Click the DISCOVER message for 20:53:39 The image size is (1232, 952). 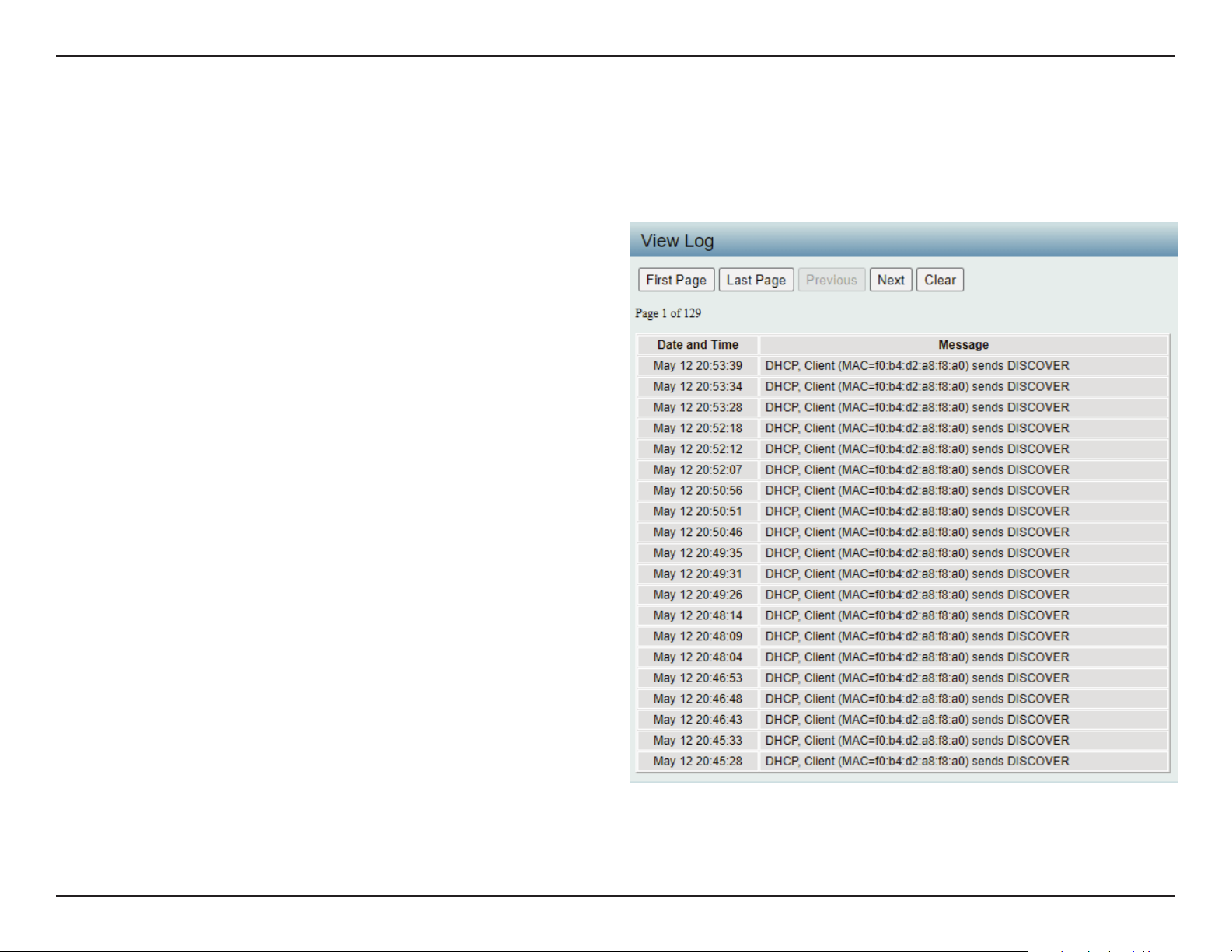pos(917,366)
